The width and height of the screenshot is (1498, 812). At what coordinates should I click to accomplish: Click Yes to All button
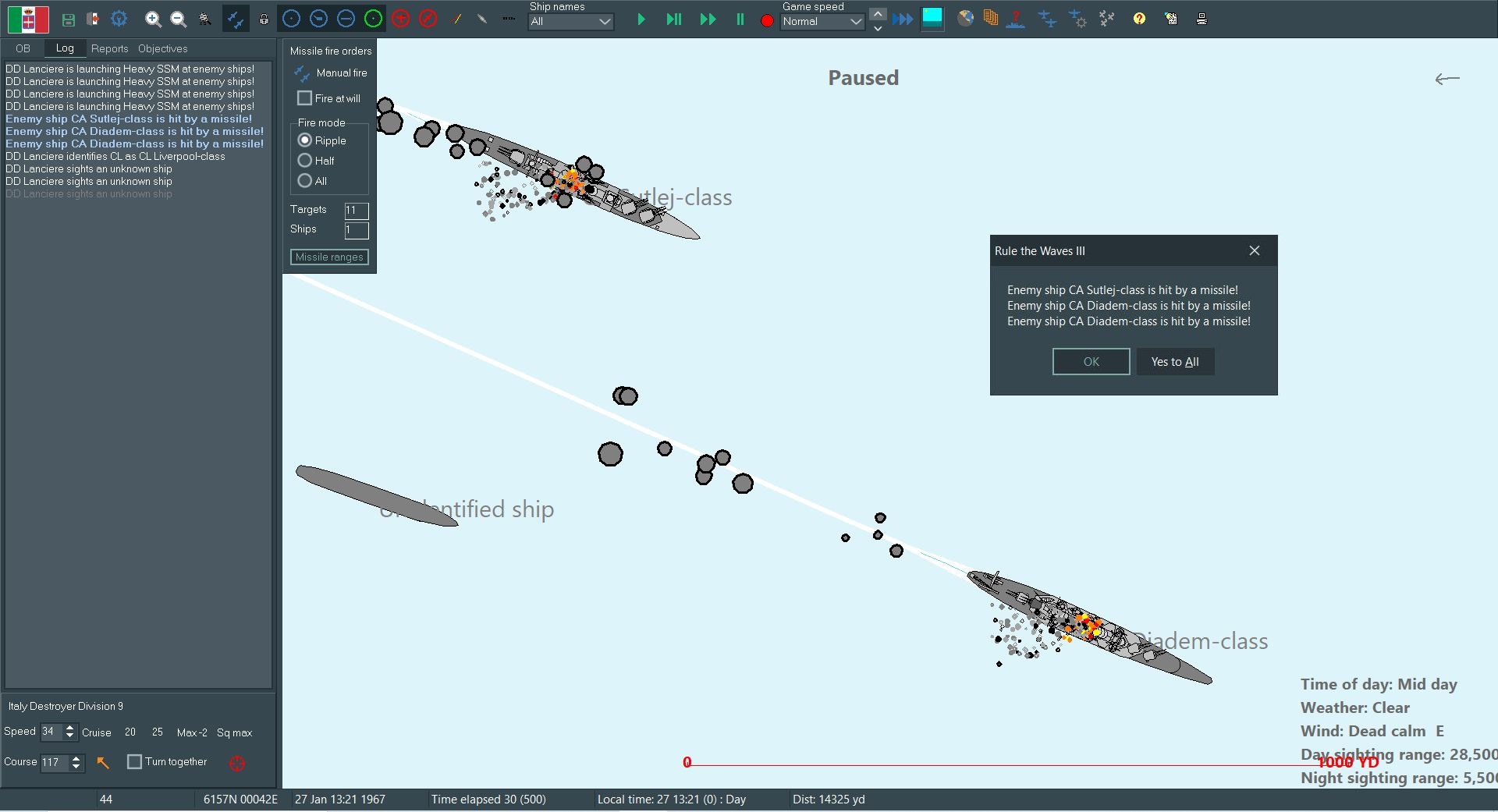(1175, 362)
